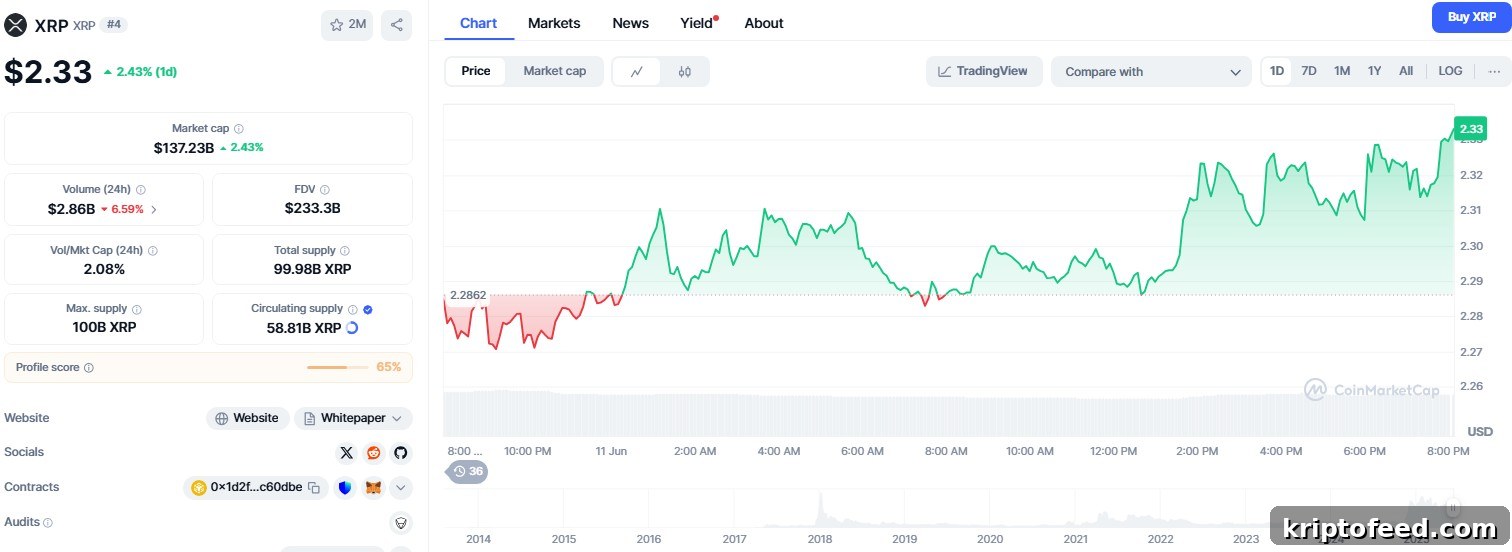Set chart range to All
The height and width of the screenshot is (552, 1512).
click(x=1406, y=71)
